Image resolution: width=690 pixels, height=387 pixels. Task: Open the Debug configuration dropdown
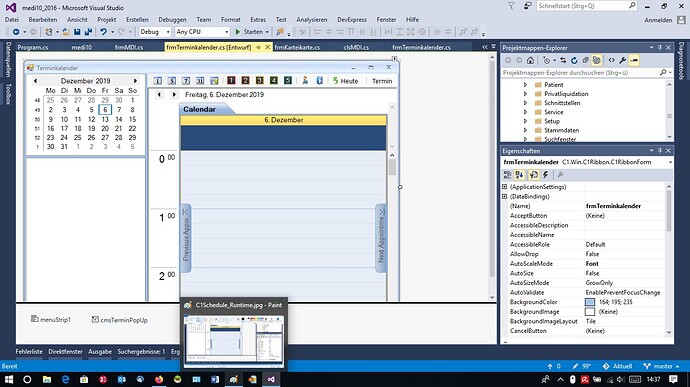(x=155, y=32)
